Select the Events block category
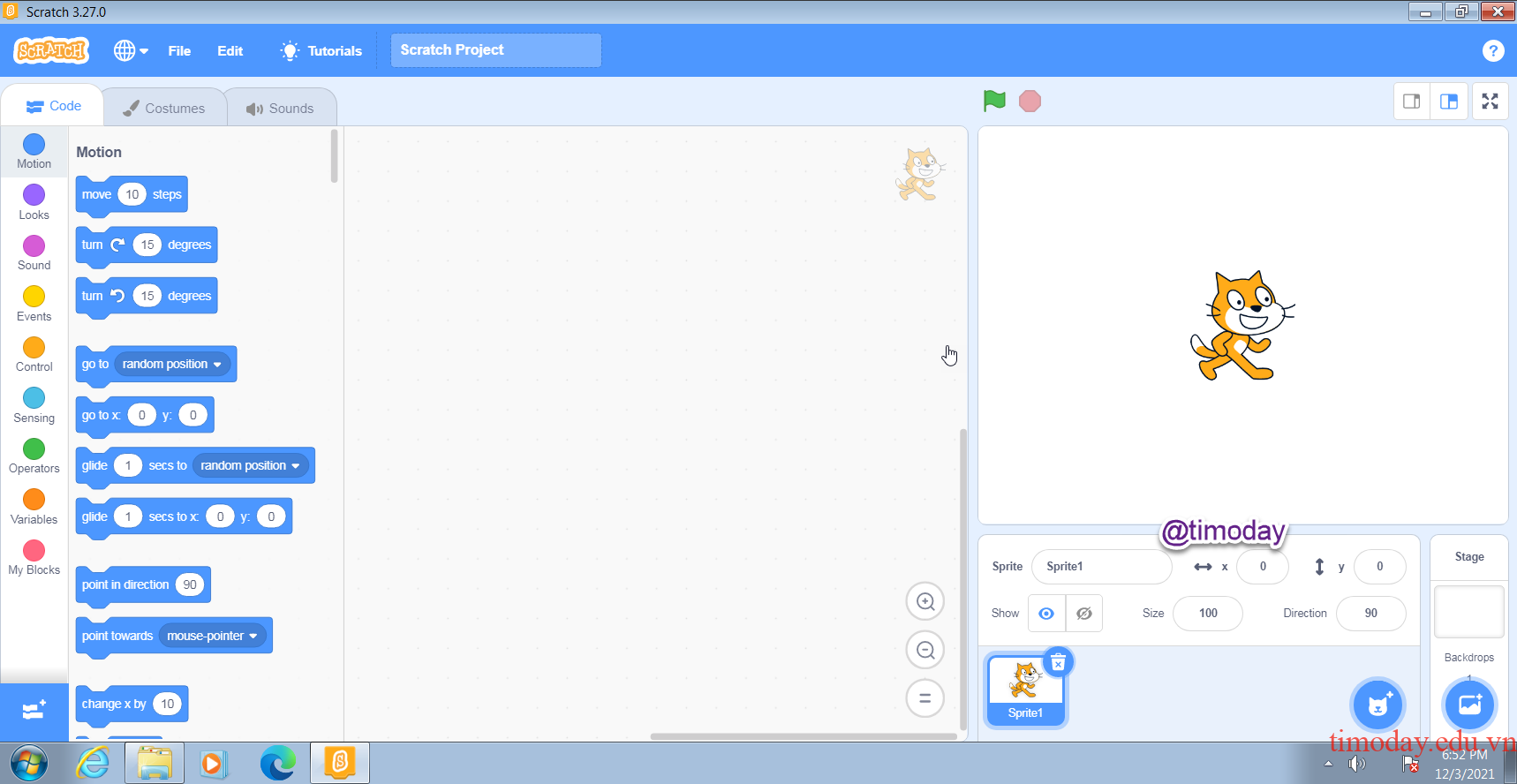1517x784 pixels. point(34,304)
